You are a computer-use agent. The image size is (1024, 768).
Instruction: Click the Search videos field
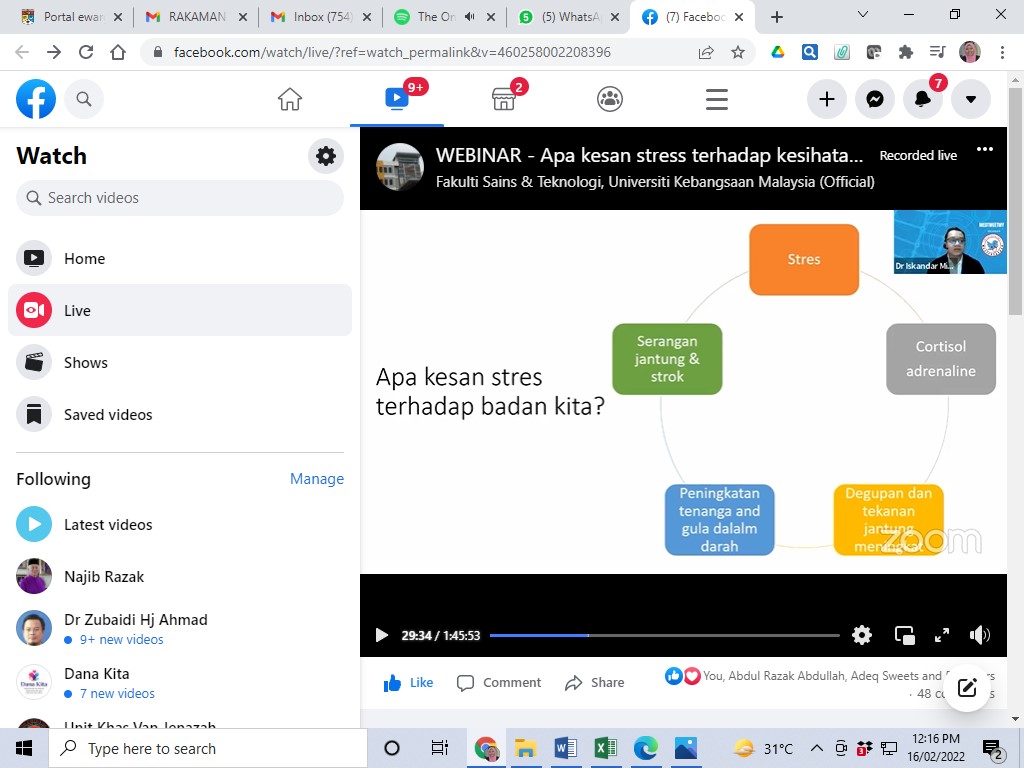point(180,198)
